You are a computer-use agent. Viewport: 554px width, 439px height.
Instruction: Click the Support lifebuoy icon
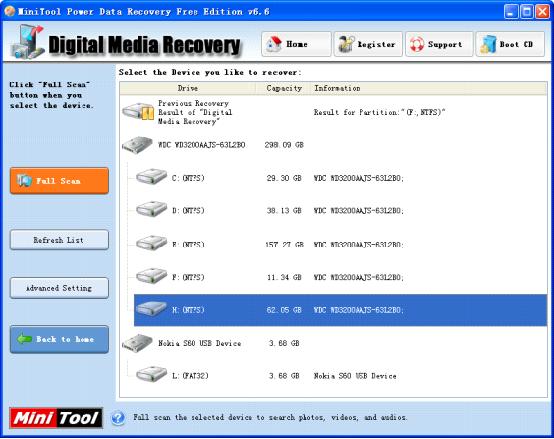point(417,45)
